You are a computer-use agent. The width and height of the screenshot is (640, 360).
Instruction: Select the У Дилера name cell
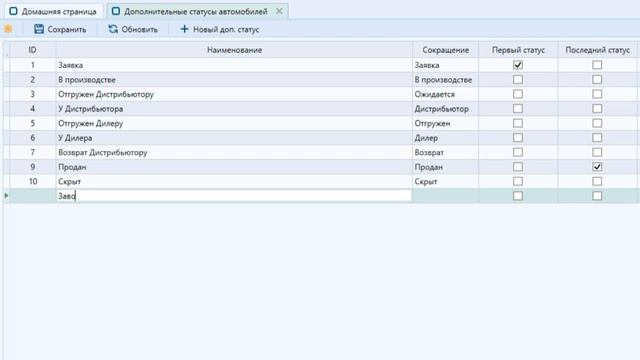[234, 138]
